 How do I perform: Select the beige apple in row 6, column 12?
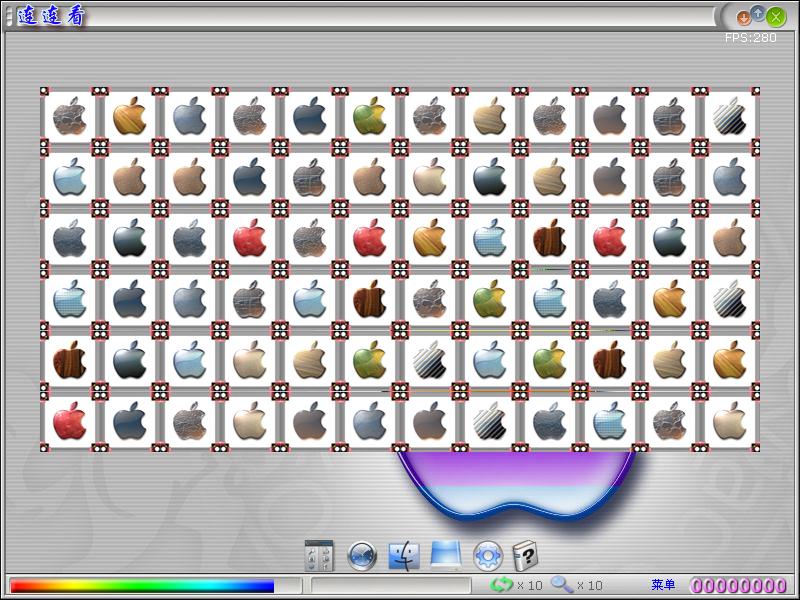(730, 421)
